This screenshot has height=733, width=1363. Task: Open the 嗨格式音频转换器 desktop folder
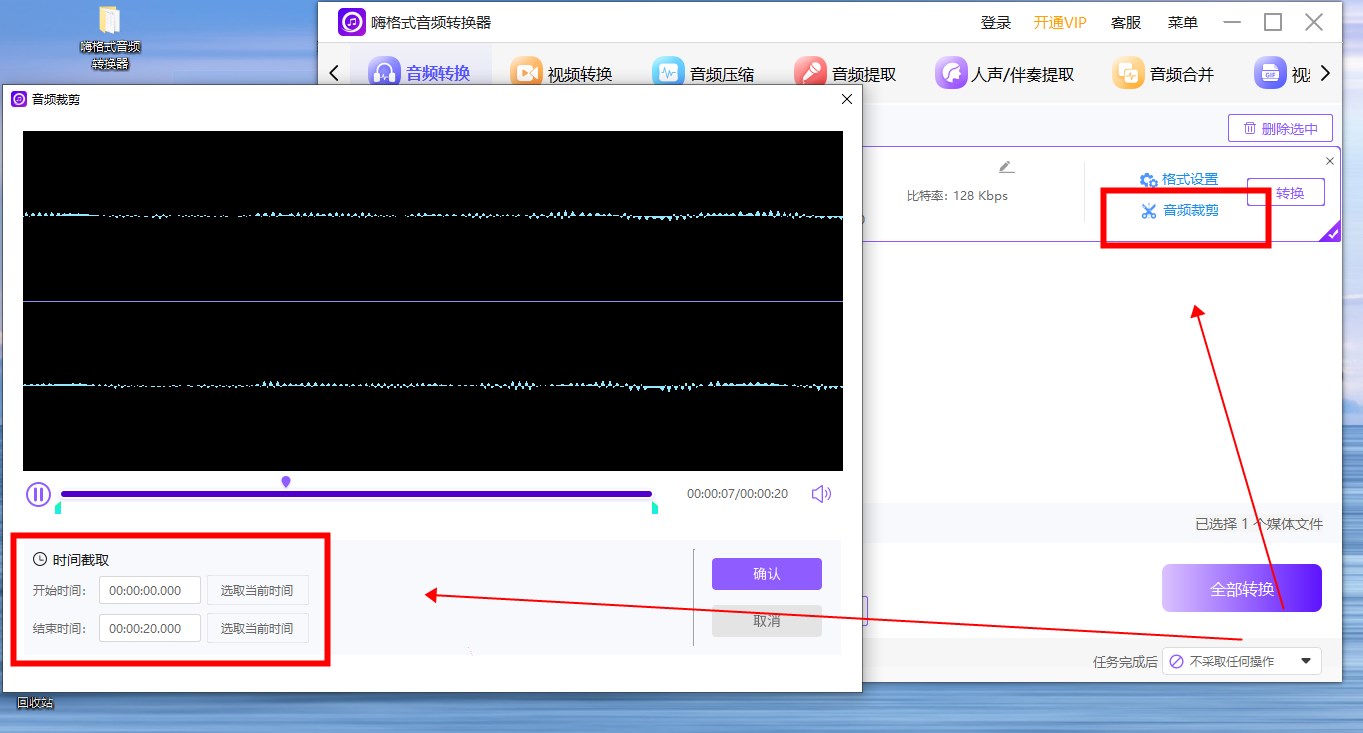[110, 38]
